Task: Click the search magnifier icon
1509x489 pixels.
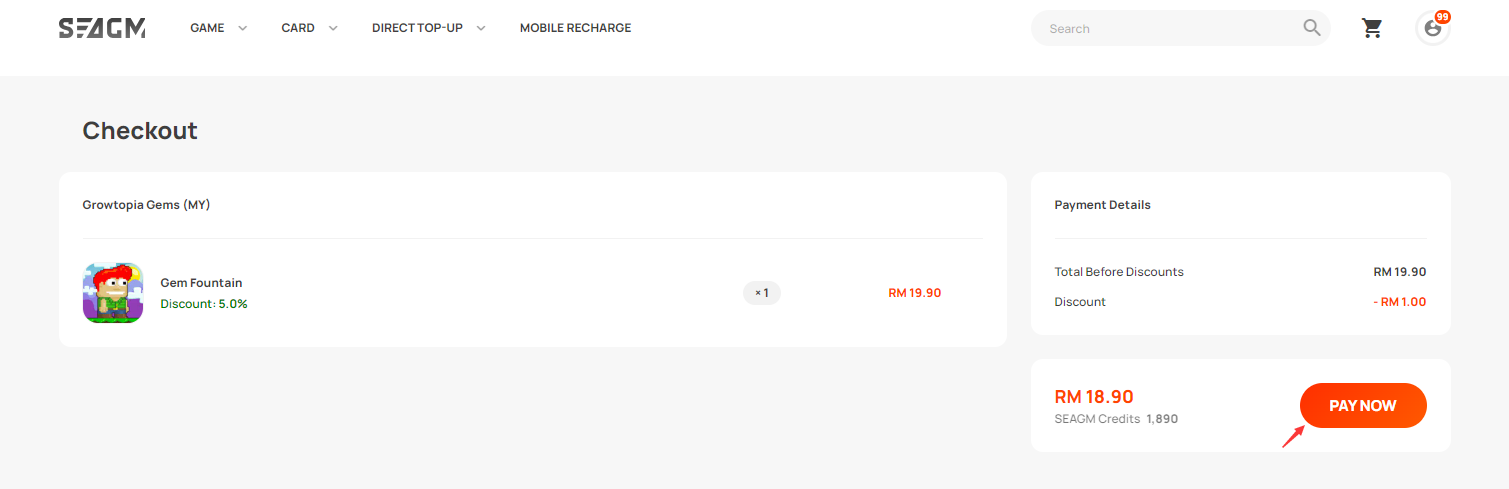Action: (1312, 28)
